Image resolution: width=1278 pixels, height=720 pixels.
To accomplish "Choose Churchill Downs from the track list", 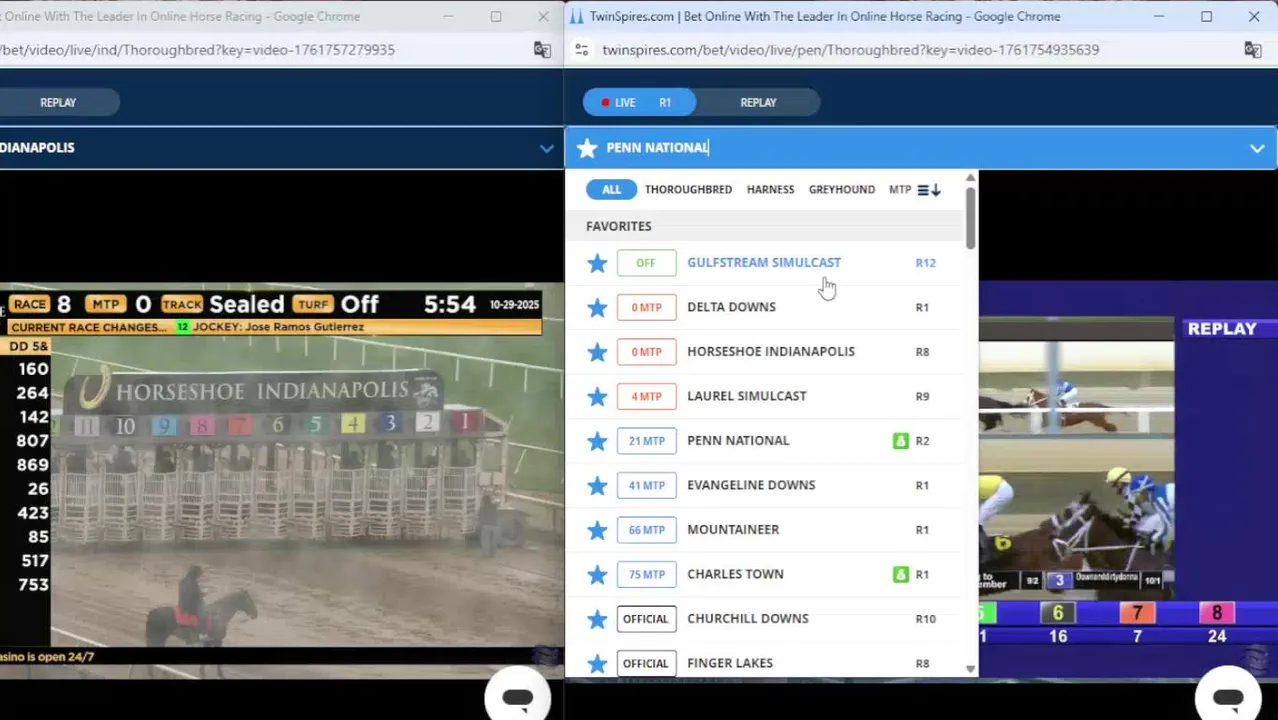I will [747, 619].
